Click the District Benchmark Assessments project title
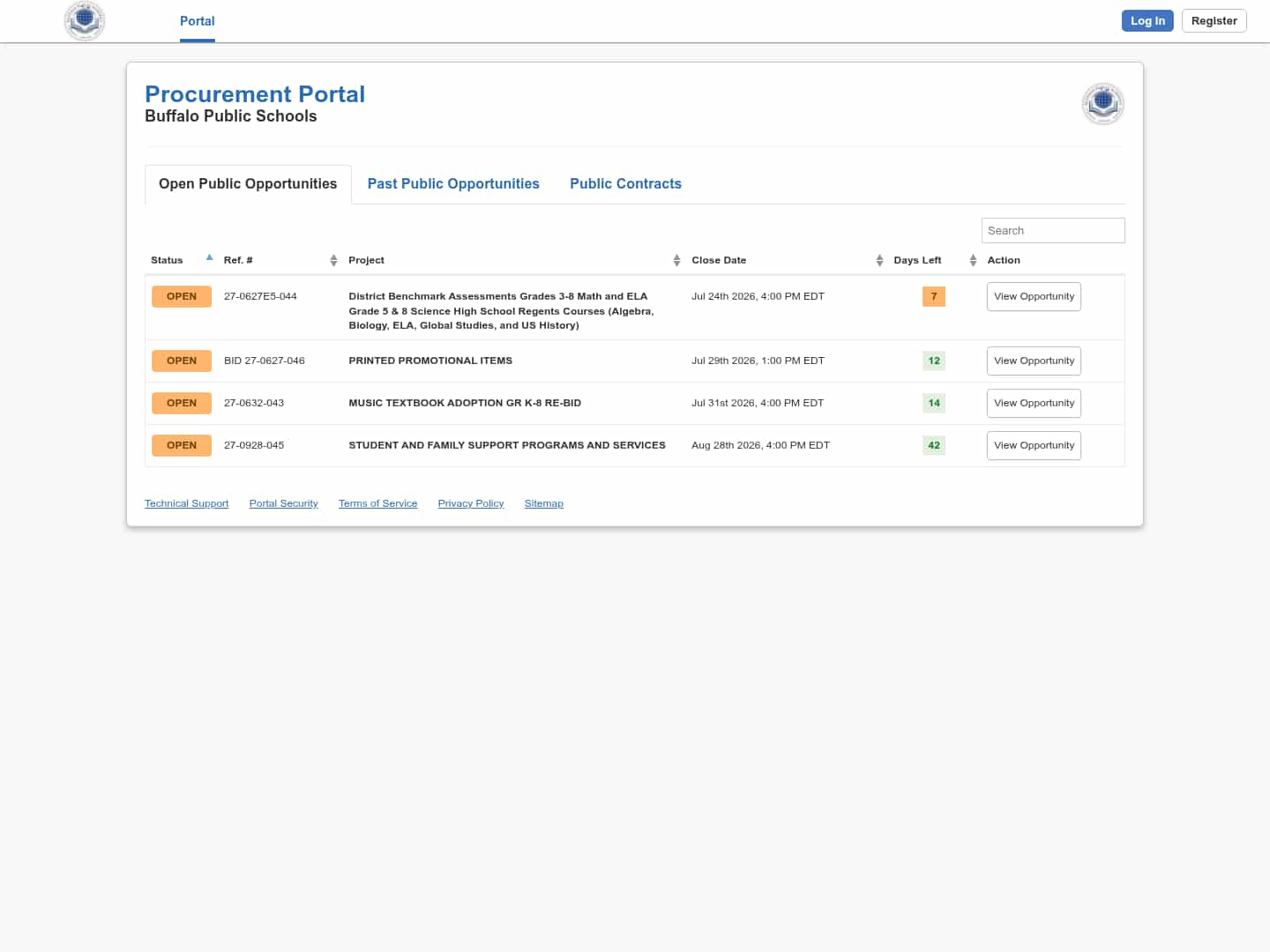This screenshot has width=1270, height=952. (x=501, y=310)
